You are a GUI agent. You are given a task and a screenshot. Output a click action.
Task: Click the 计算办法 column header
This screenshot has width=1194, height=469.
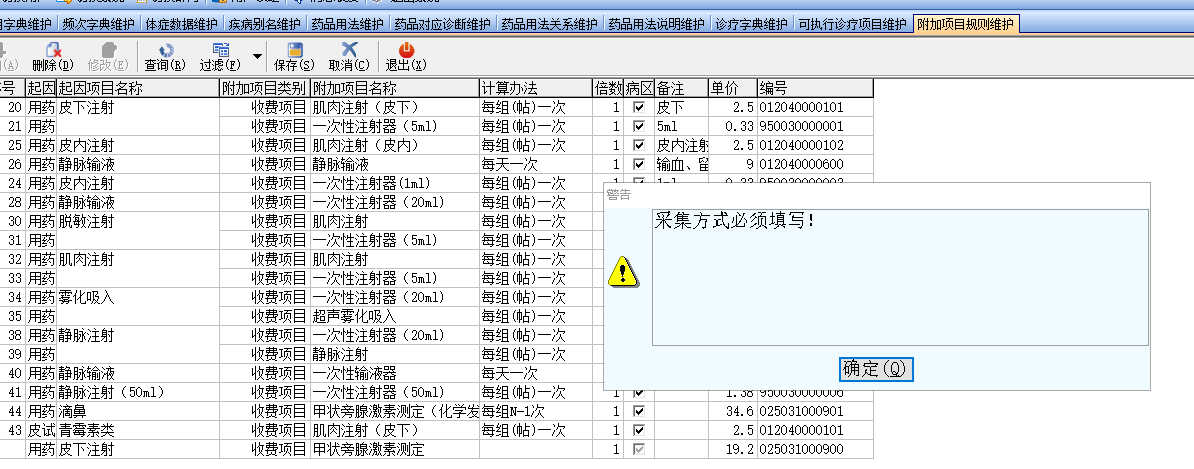535,88
